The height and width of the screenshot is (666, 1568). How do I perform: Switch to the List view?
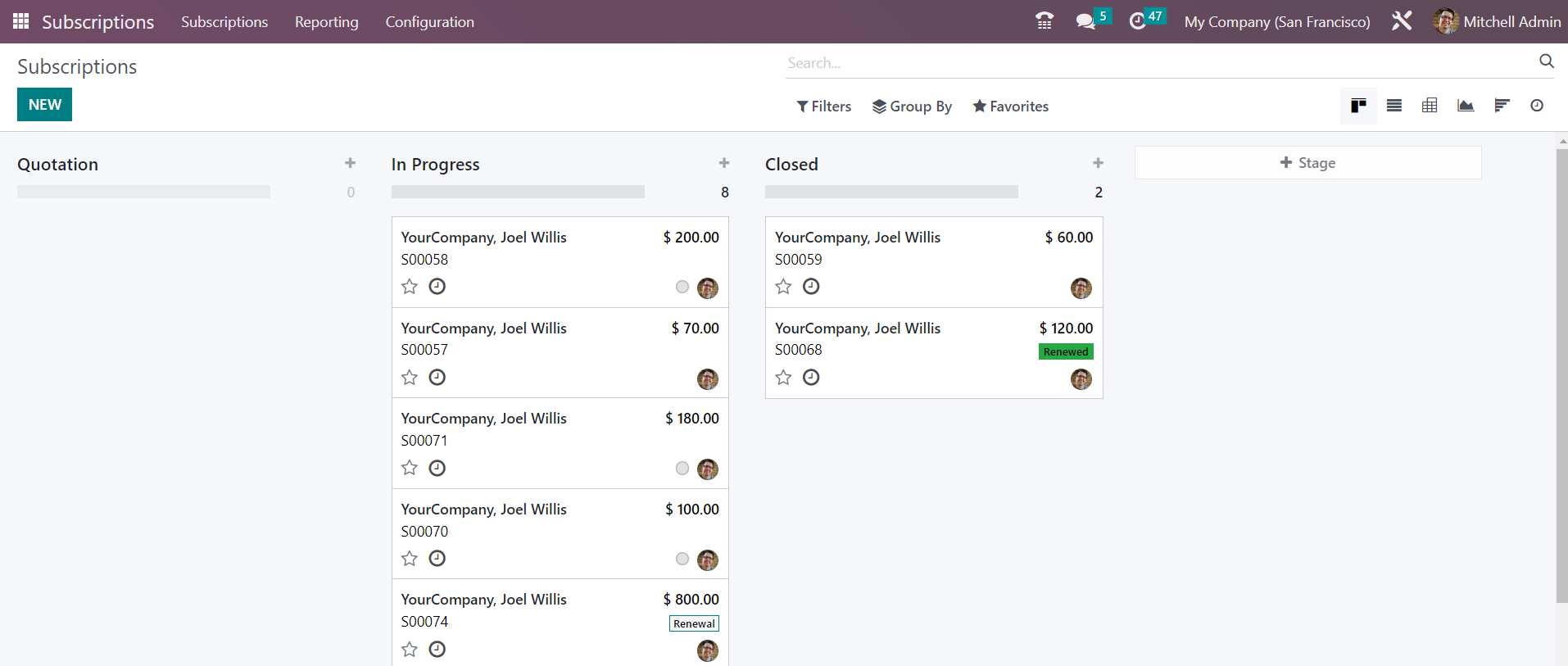pyautogui.click(x=1394, y=106)
